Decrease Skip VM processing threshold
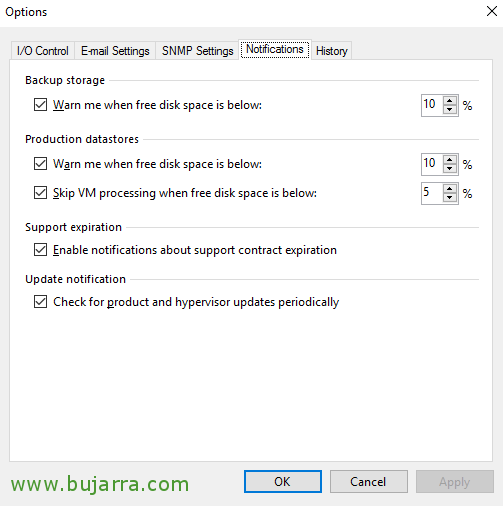This screenshot has width=503, height=506. click(450, 197)
